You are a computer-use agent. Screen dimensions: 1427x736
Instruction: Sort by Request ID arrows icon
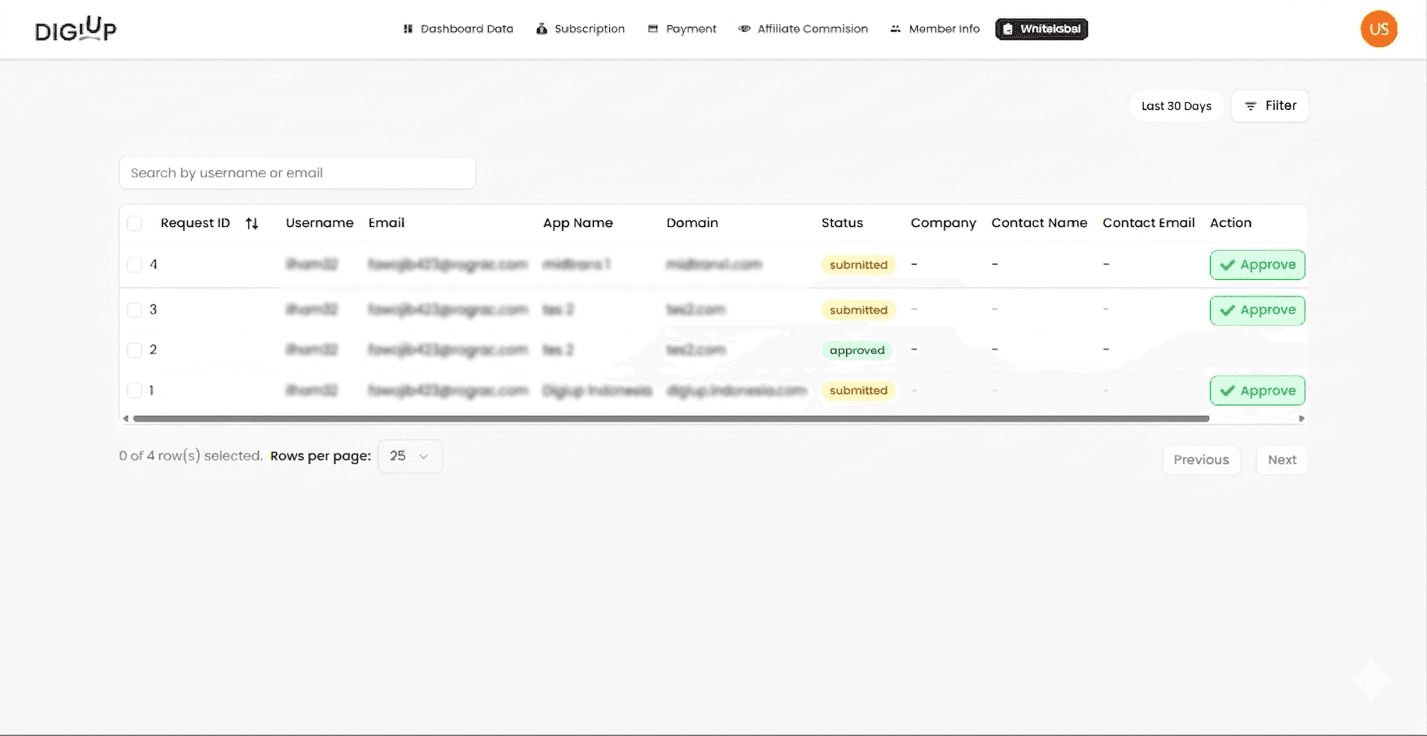pos(252,224)
